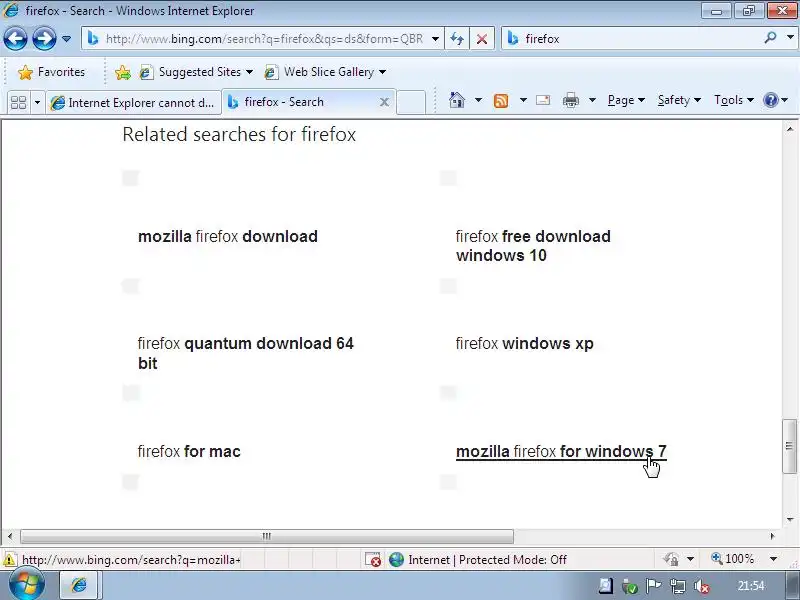Open search provider dropdown arrow

[790, 38]
